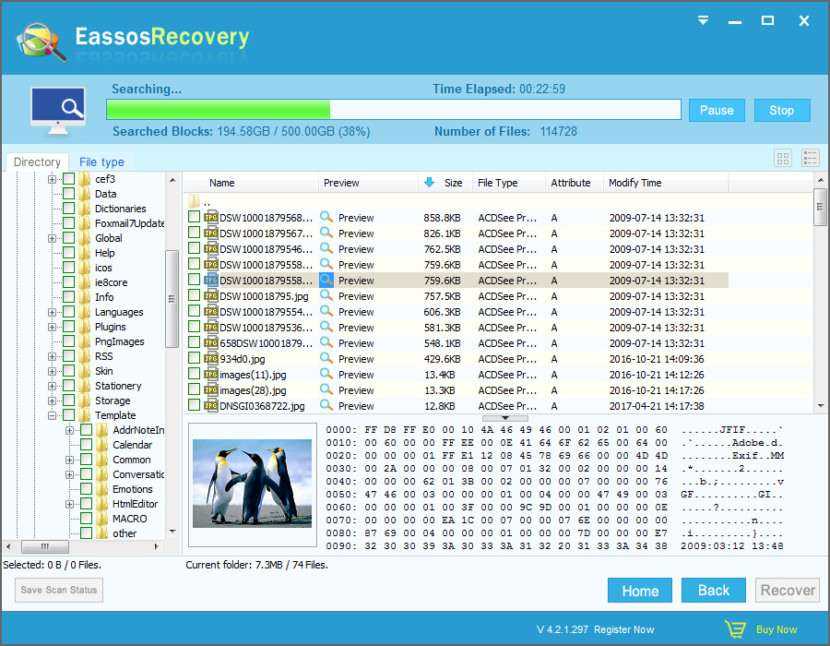Click the thumbnail view icon
The width and height of the screenshot is (830, 646).
783,159
